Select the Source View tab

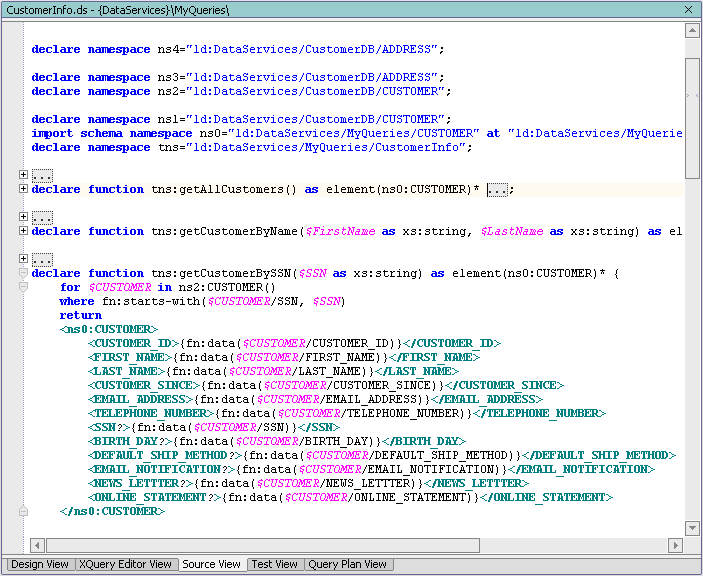(211, 564)
